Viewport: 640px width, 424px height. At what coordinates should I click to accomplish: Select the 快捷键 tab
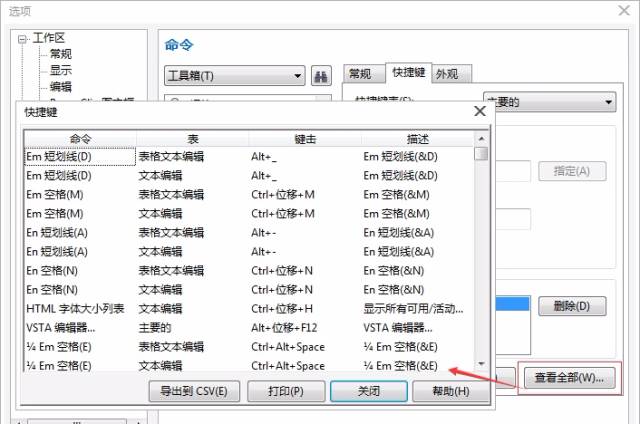[x=407, y=73]
